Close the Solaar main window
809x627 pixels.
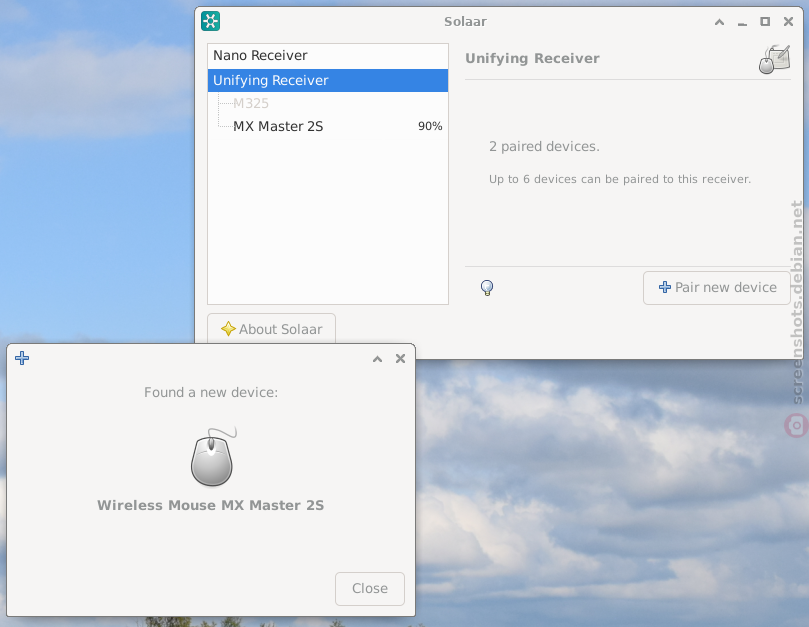(788, 21)
